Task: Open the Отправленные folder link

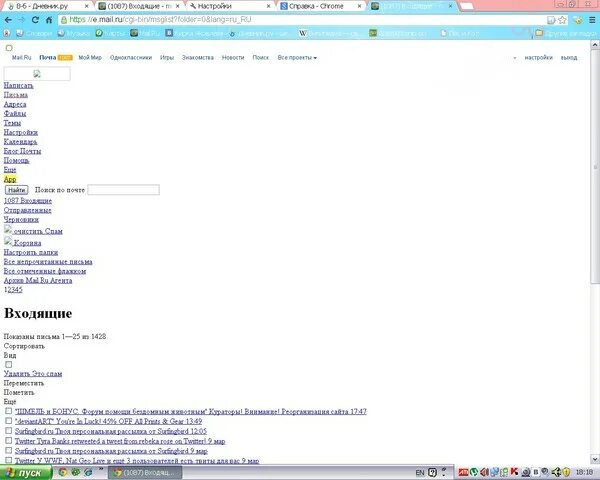Action: pyautogui.click(x=28, y=210)
